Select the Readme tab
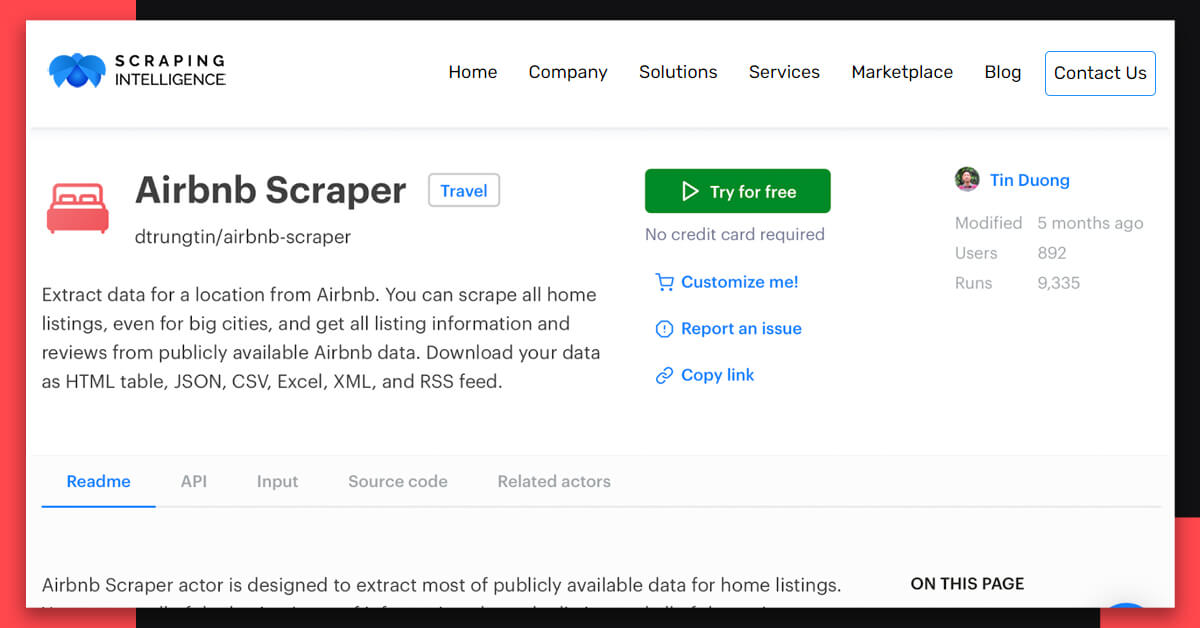The width and height of the screenshot is (1200, 628). pyautogui.click(x=98, y=481)
